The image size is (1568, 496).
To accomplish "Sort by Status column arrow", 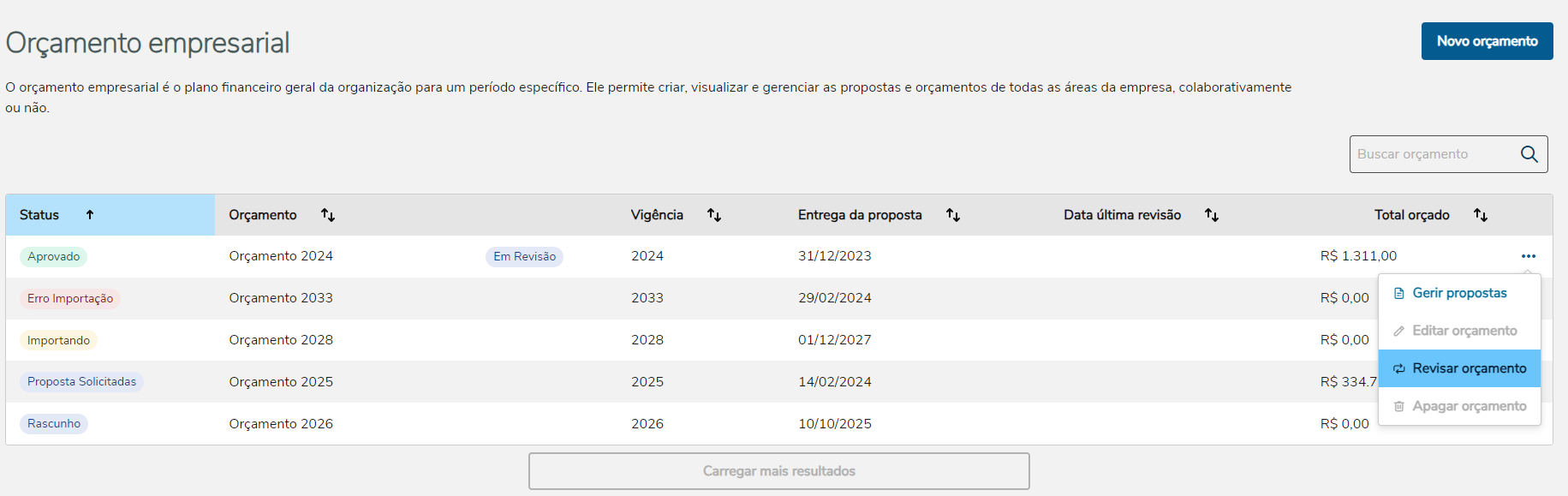I will 90,215.
